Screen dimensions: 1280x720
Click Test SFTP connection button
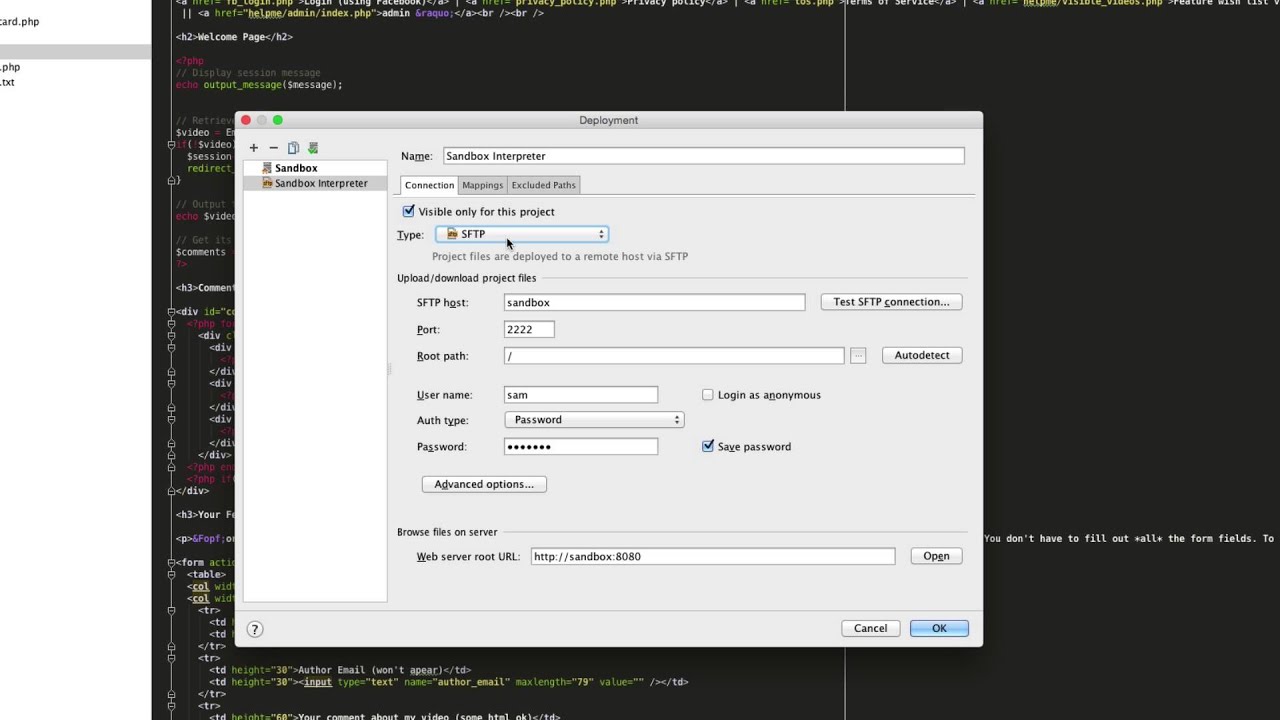click(891, 302)
